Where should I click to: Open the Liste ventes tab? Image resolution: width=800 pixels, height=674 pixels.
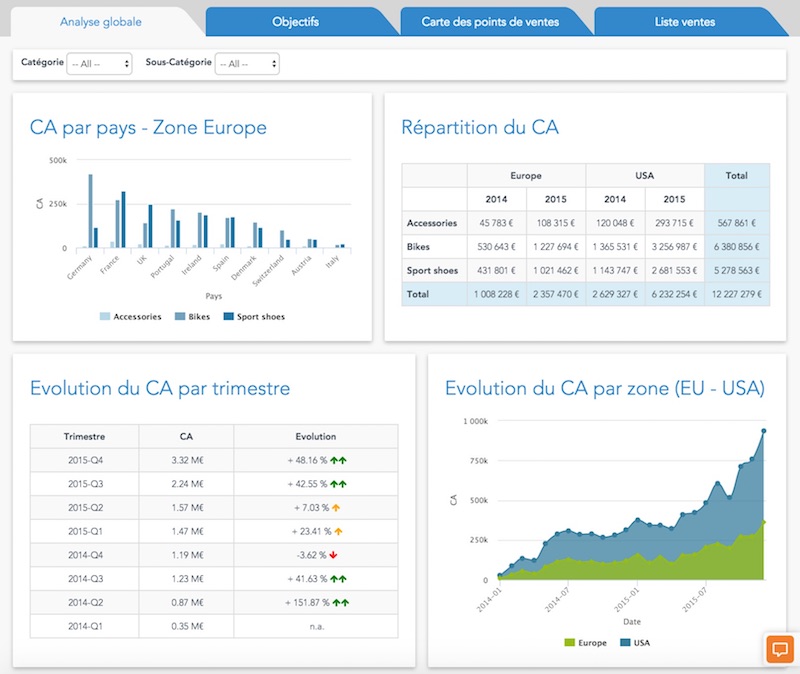[x=685, y=22]
